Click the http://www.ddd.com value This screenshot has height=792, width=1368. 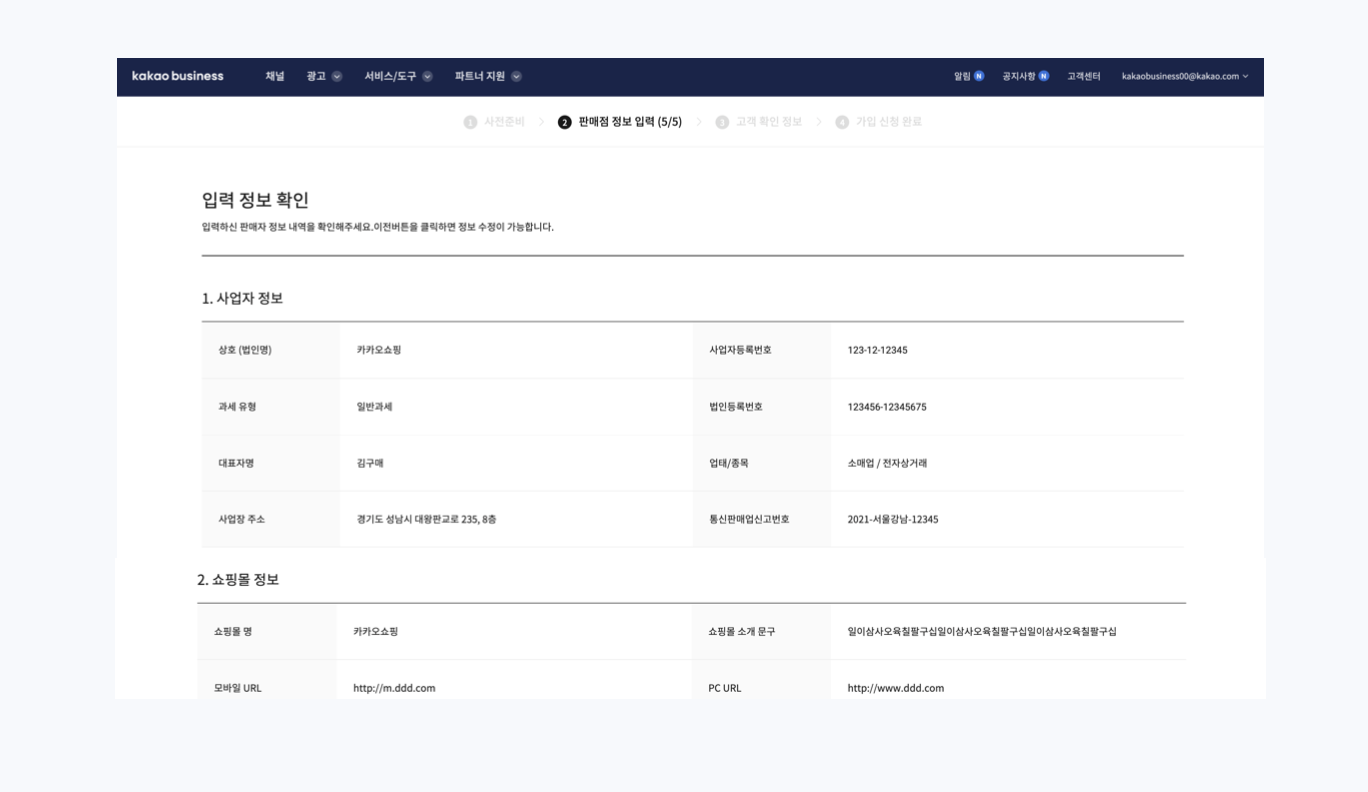[896, 688]
